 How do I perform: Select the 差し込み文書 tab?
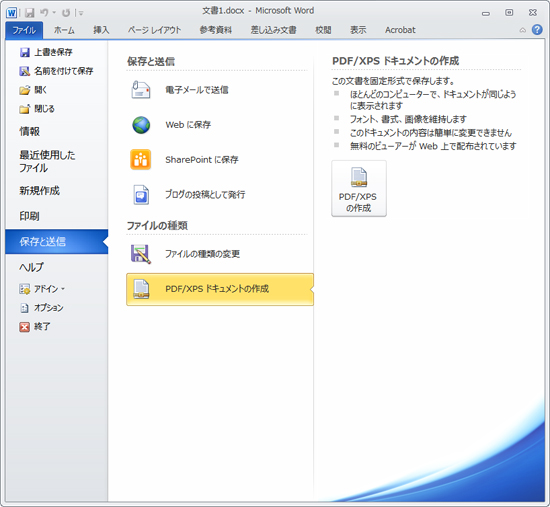pos(273,30)
